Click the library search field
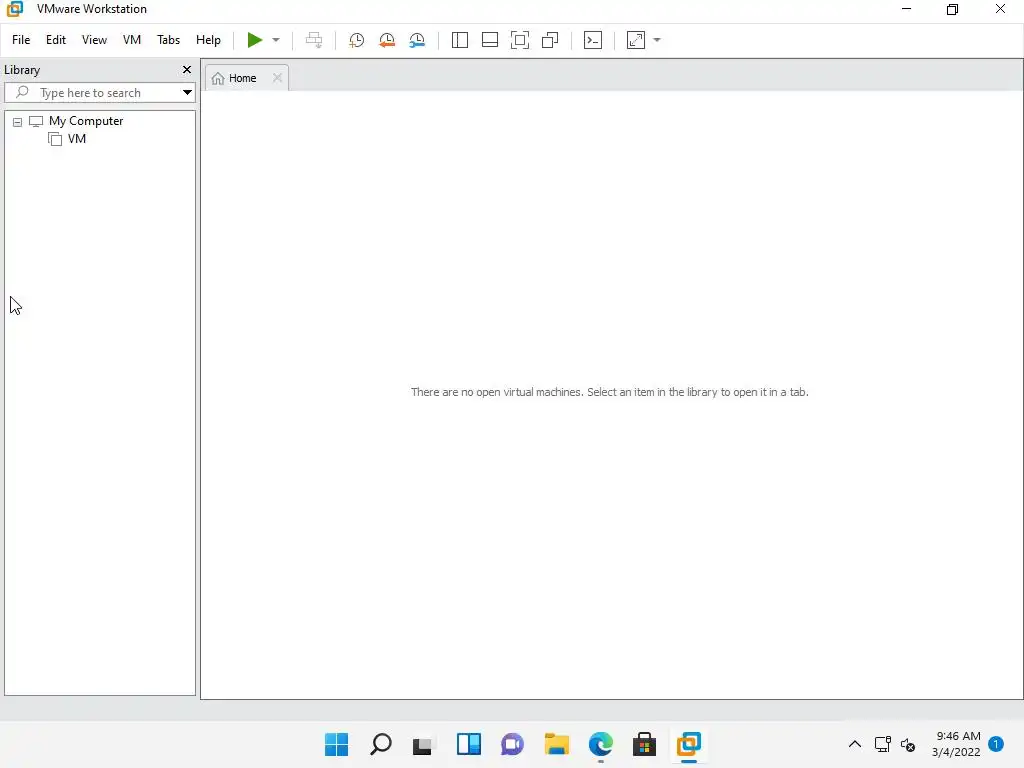 (99, 93)
